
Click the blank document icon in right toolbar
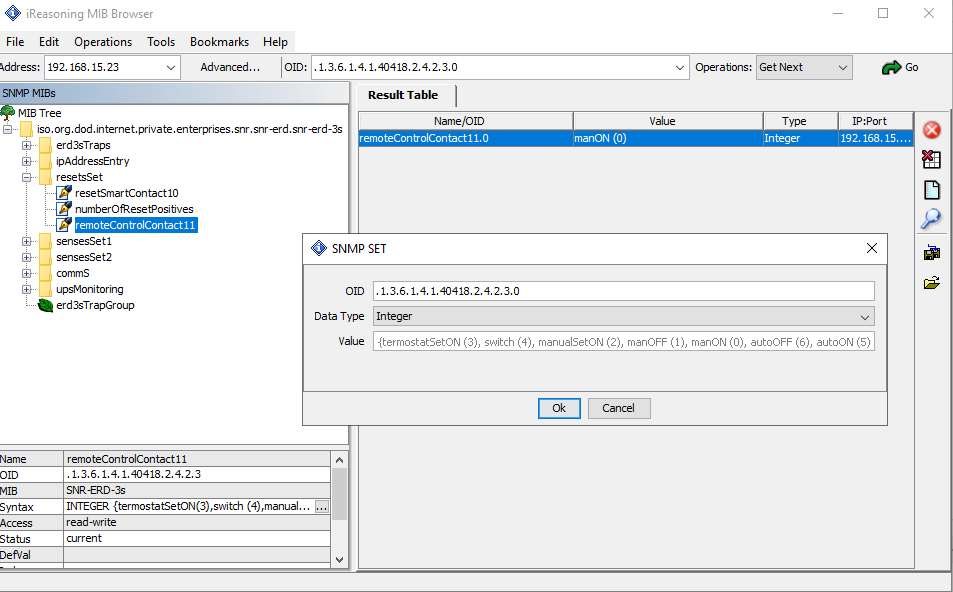(931, 190)
